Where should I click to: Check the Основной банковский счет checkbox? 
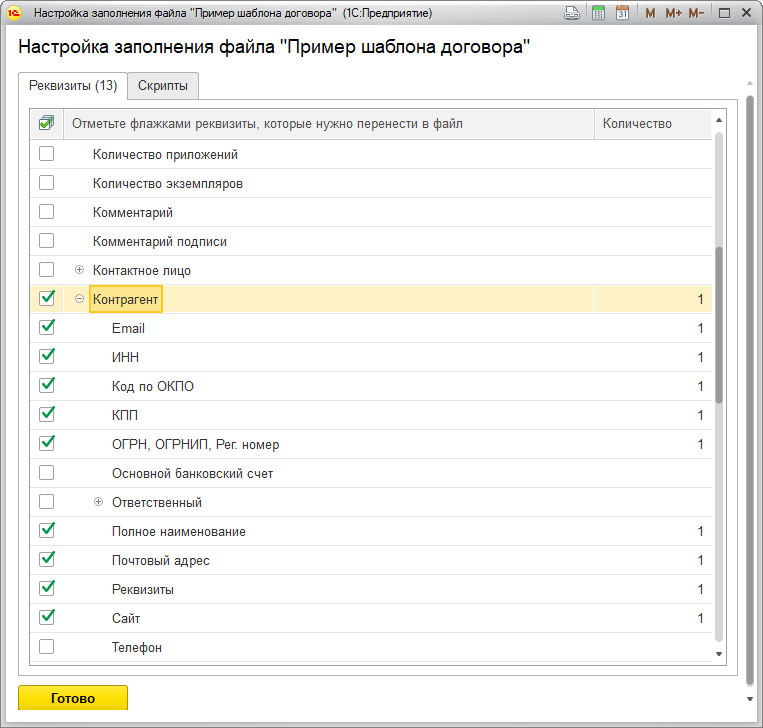point(46,473)
